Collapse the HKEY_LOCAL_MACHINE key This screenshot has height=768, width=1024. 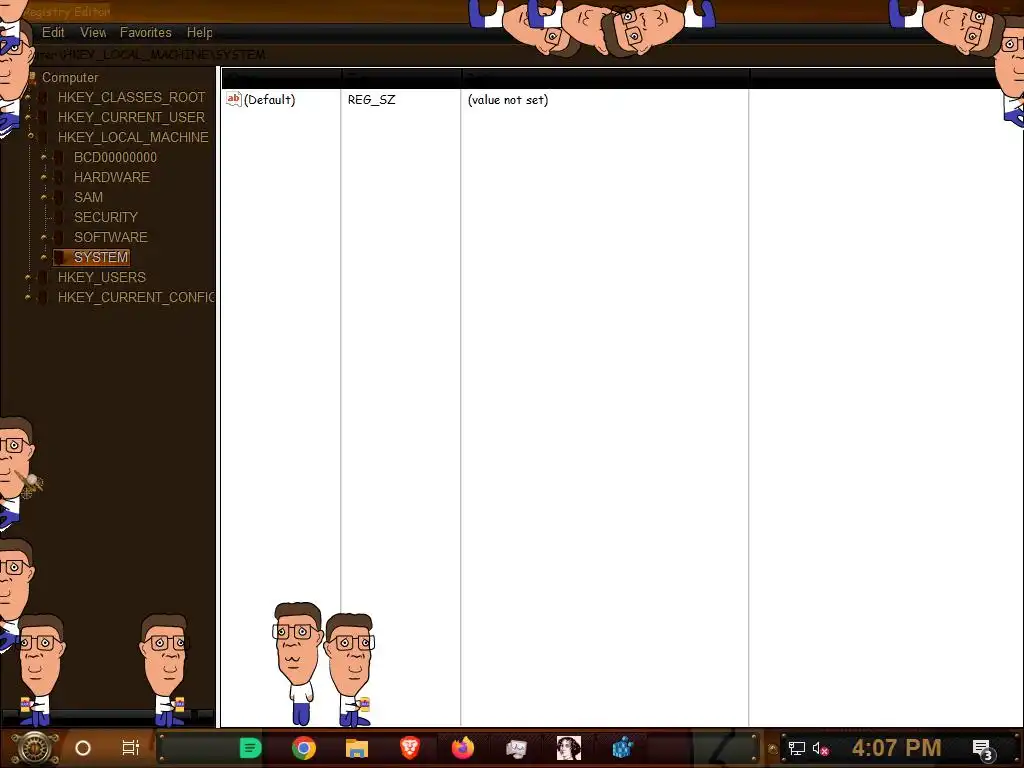[x=30, y=136]
